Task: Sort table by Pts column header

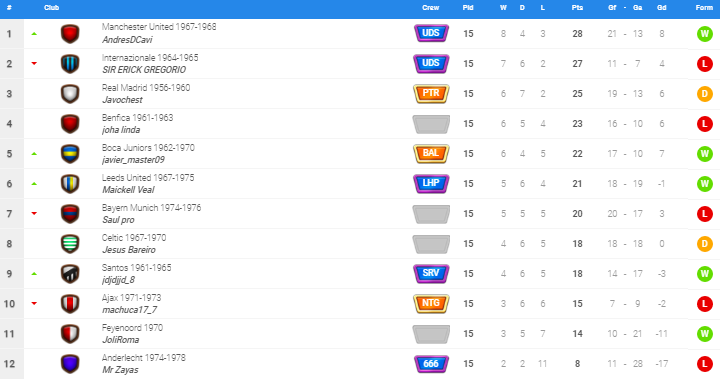Action: (x=577, y=8)
